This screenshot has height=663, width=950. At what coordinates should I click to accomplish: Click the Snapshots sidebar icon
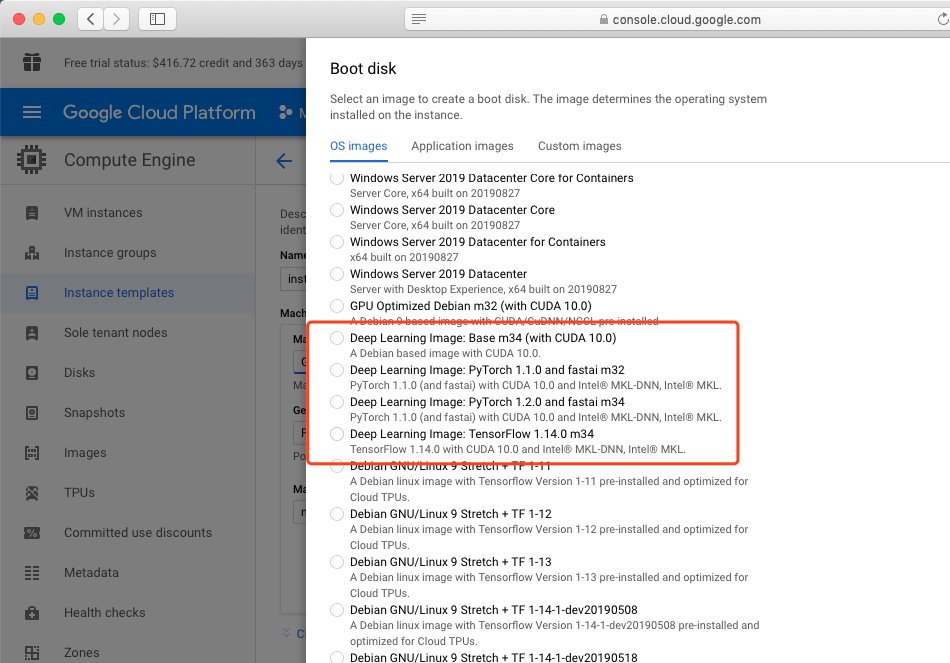32,413
